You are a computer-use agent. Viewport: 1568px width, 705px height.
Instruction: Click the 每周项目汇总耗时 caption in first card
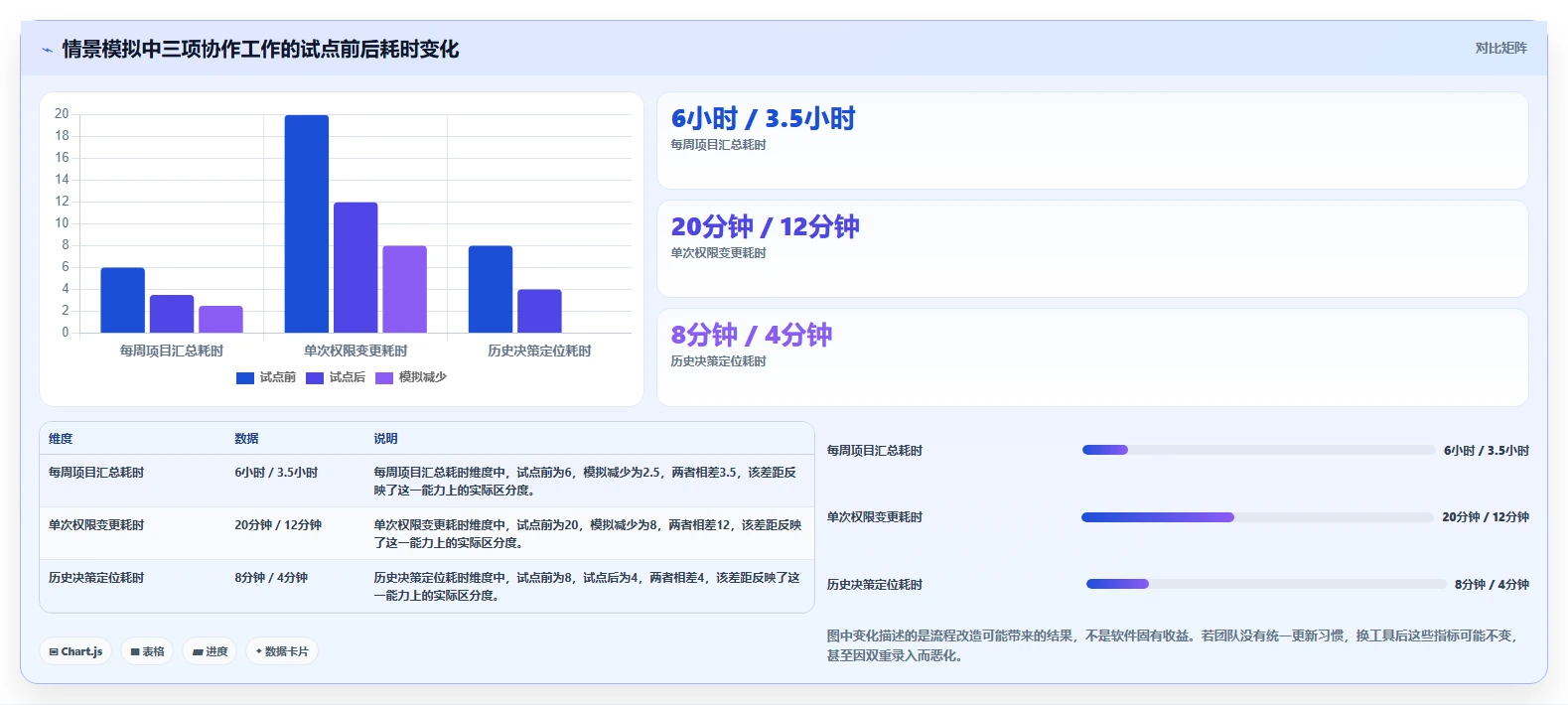pos(718,145)
